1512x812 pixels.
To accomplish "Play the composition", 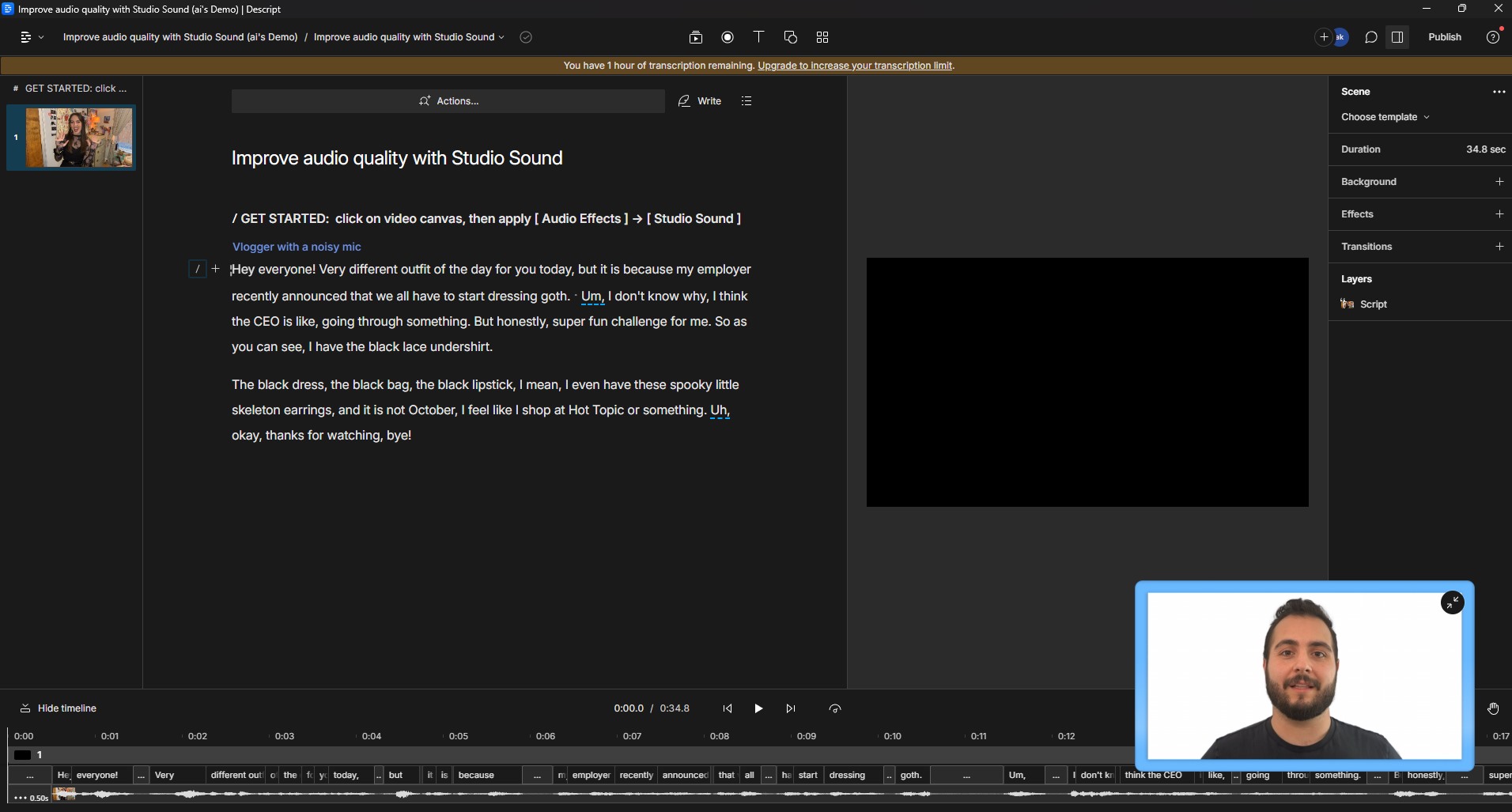I will [x=758, y=708].
